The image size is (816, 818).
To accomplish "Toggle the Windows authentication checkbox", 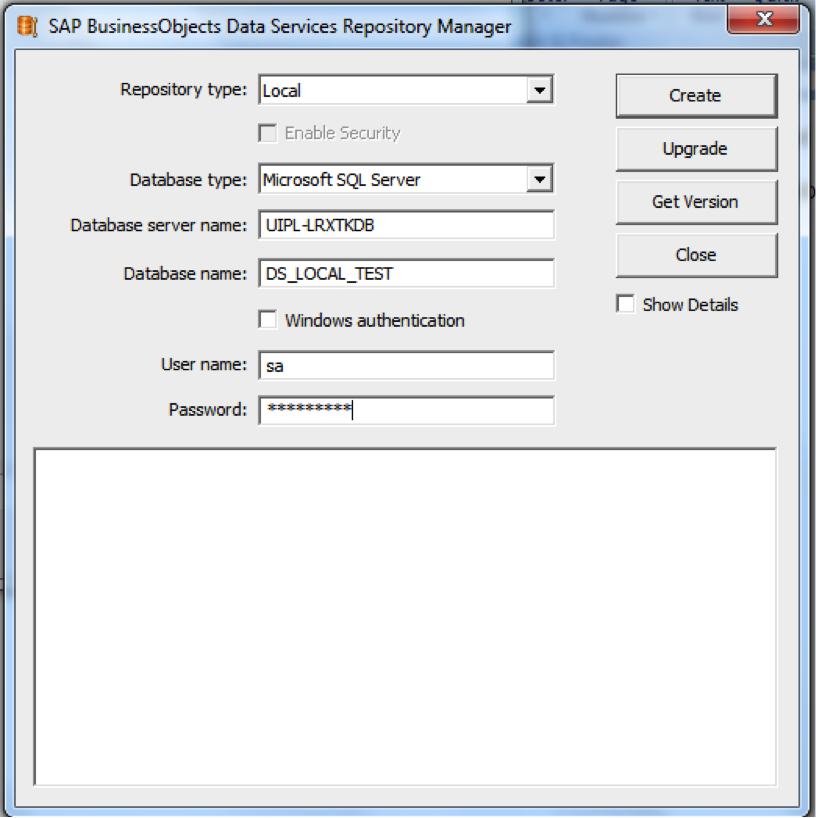I will click(268, 320).
